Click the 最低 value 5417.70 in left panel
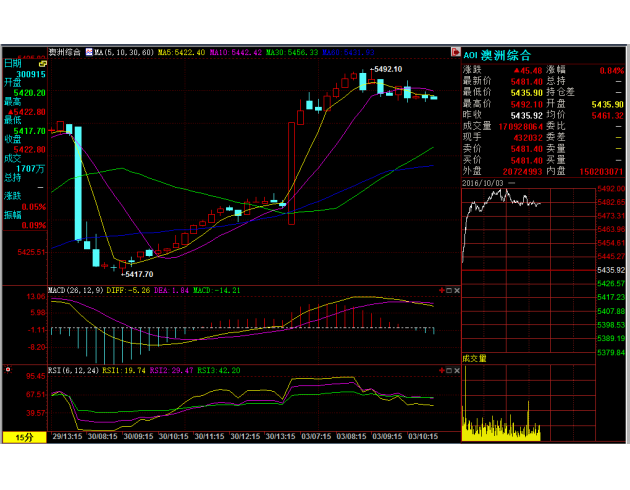Viewport: 630px width, 490px height. pyautogui.click(x=29, y=131)
